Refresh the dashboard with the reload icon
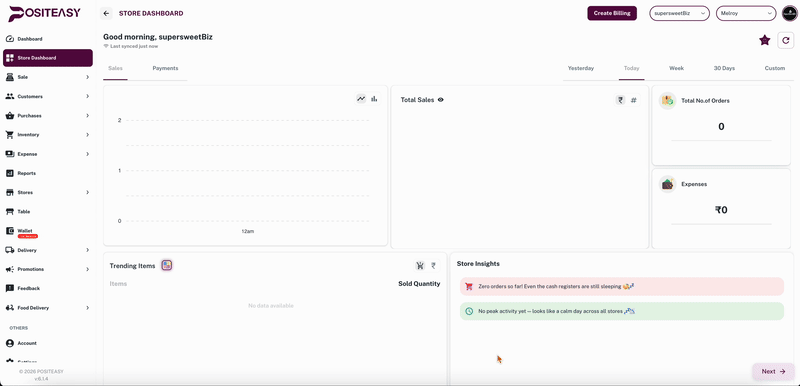This screenshot has height=386, width=800. [786, 40]
